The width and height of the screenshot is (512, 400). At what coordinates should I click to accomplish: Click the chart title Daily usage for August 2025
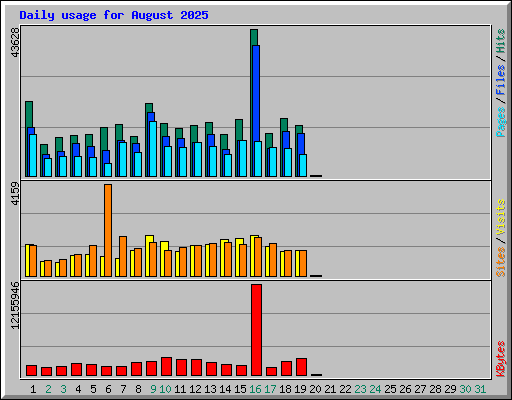pyautogui.click(x=114, y=15)
